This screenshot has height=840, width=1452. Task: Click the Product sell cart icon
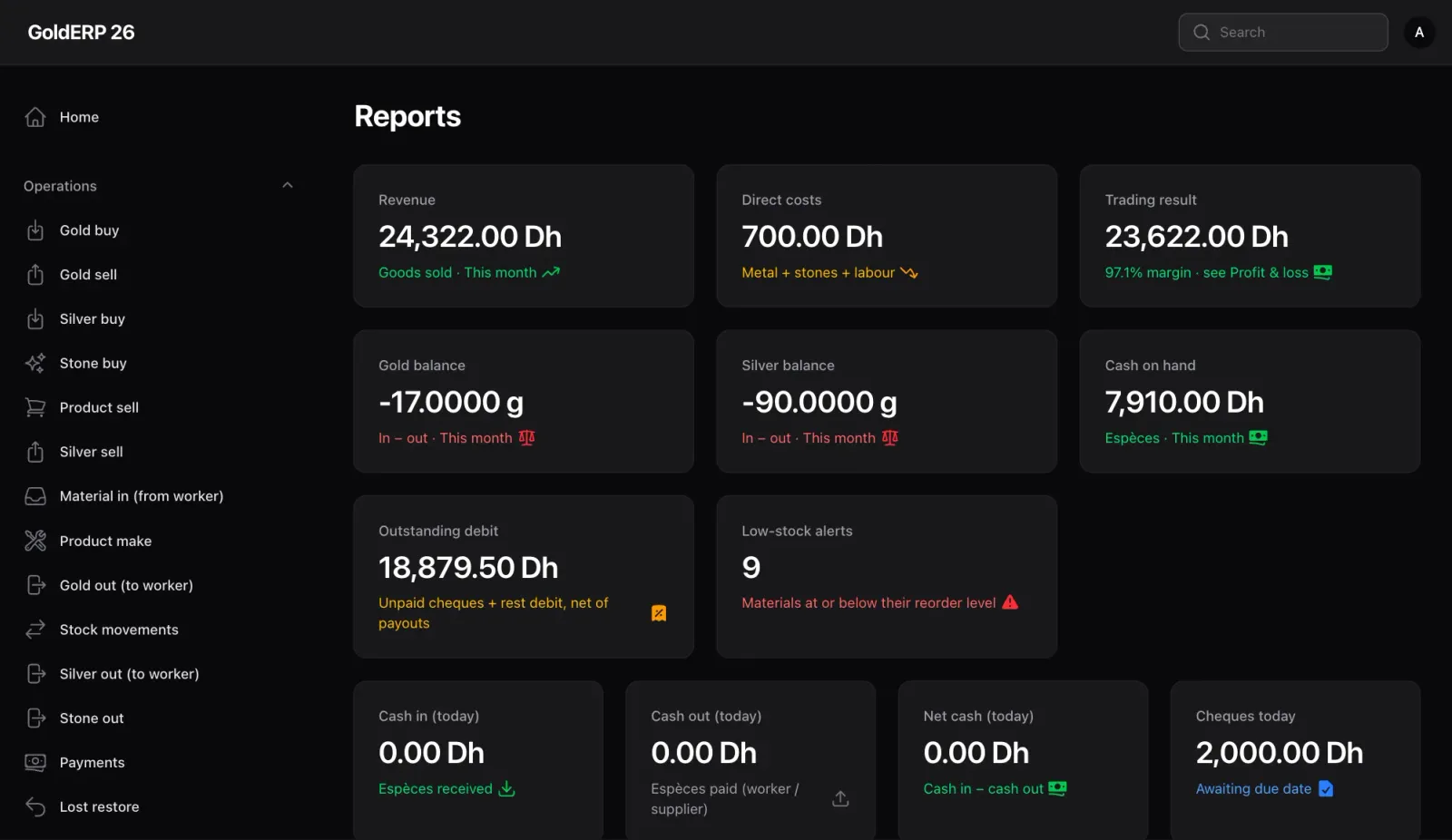(35, 407)
